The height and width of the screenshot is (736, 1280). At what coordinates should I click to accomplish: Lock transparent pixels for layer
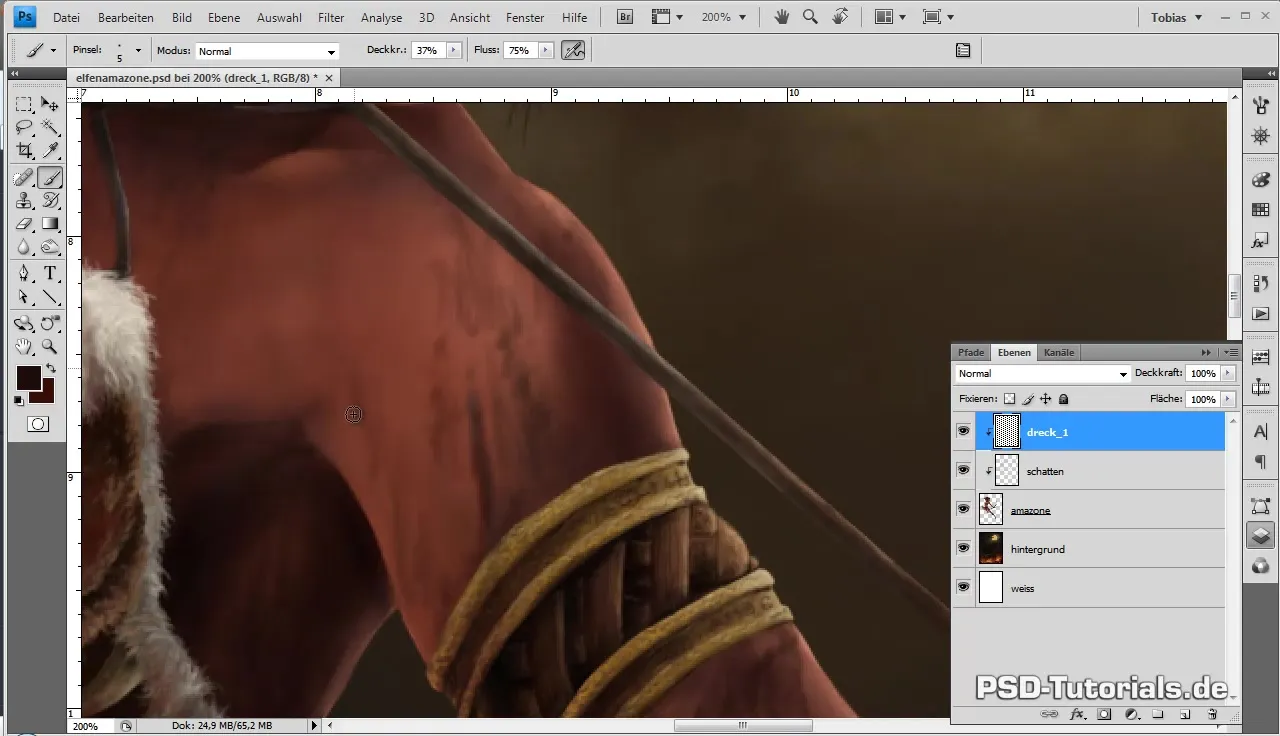[1010, 399]
